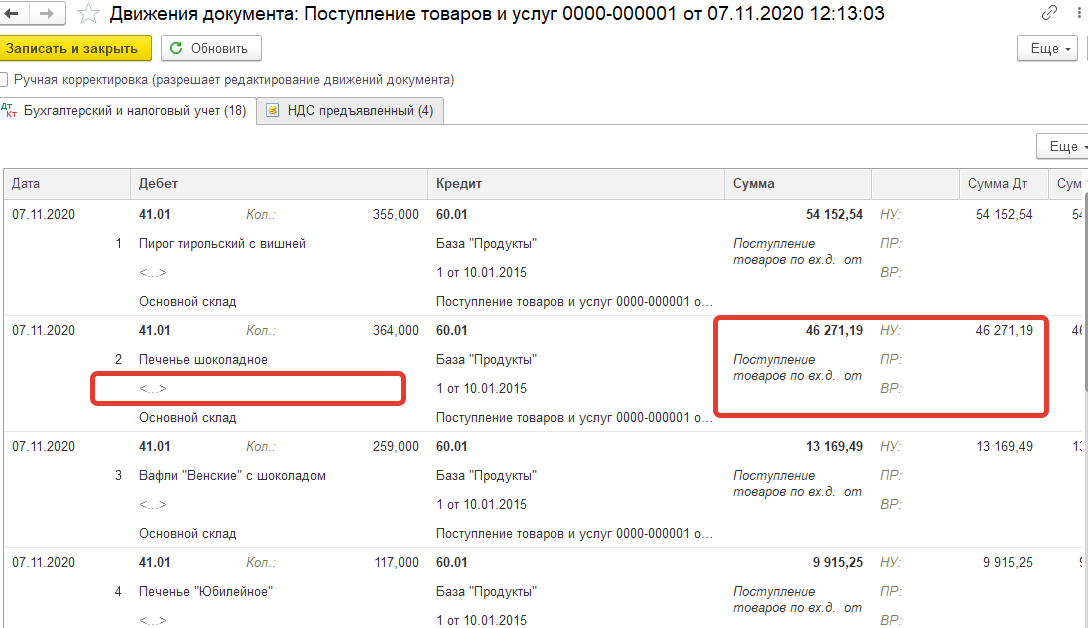The image size is (1088, 628).
Task: Click the <...> placeholder under Печенье шоколадное
Action: click(x=153, y=389)
